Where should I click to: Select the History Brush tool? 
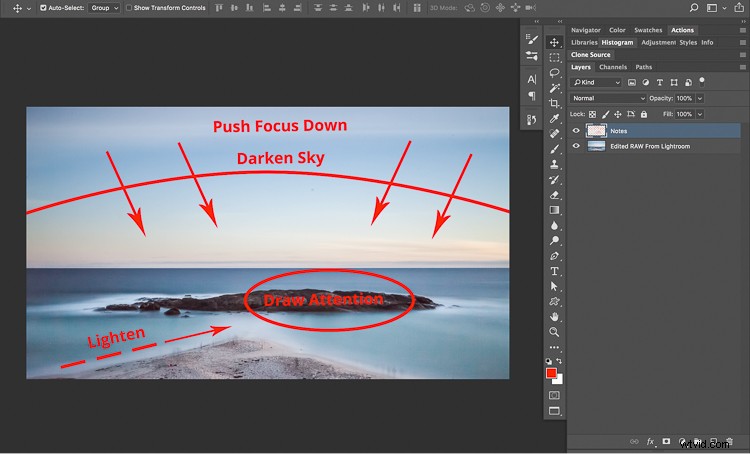(554, 180)
